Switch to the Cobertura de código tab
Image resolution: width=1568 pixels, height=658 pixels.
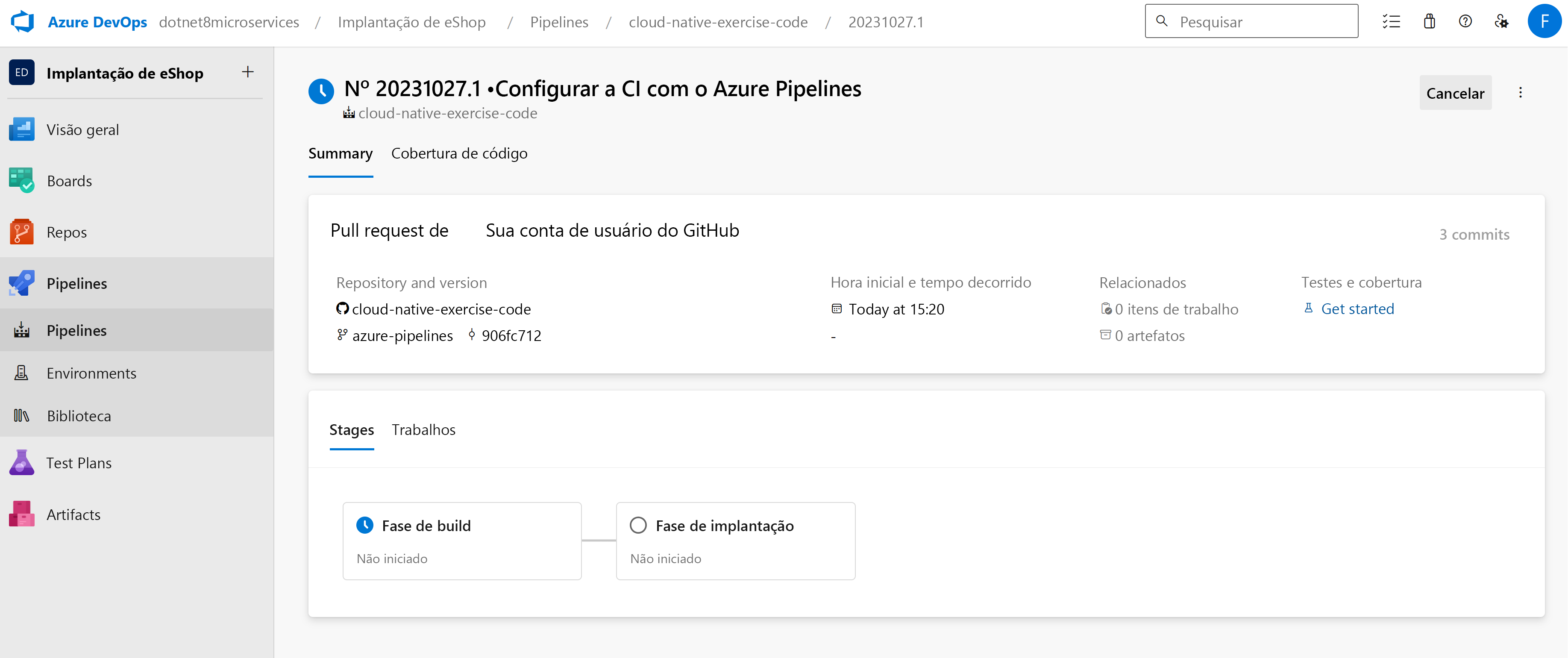click(x=459, y=153)
